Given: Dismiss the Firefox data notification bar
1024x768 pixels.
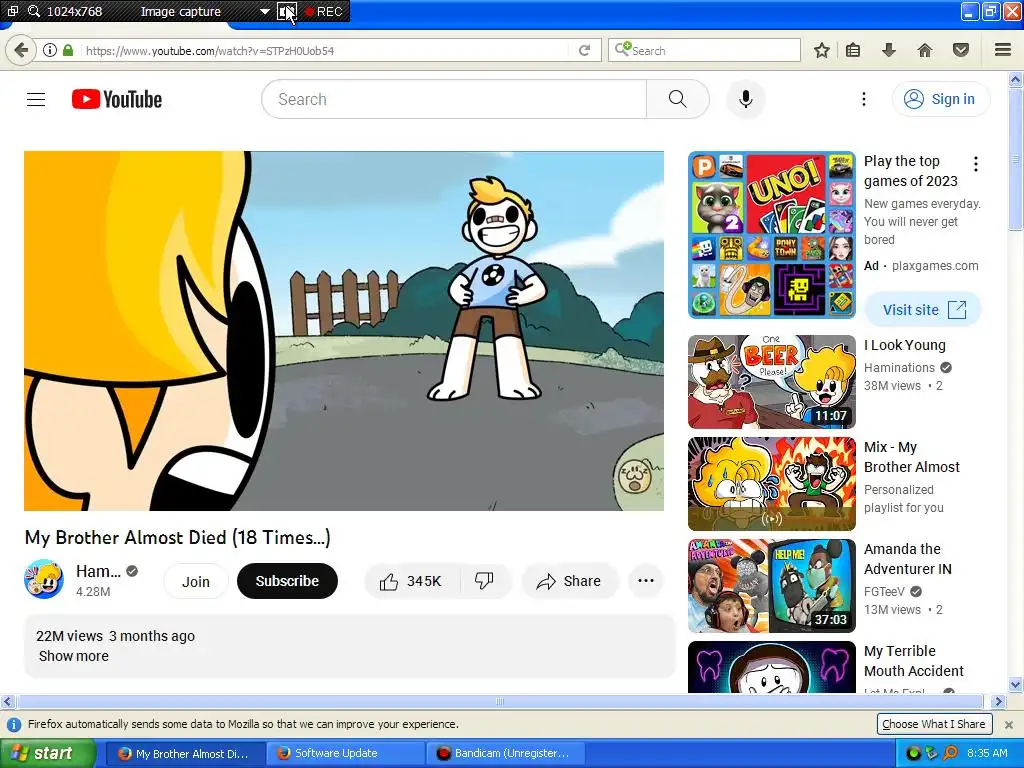Looking at the screenshot, I should (x=1008, y=724).
